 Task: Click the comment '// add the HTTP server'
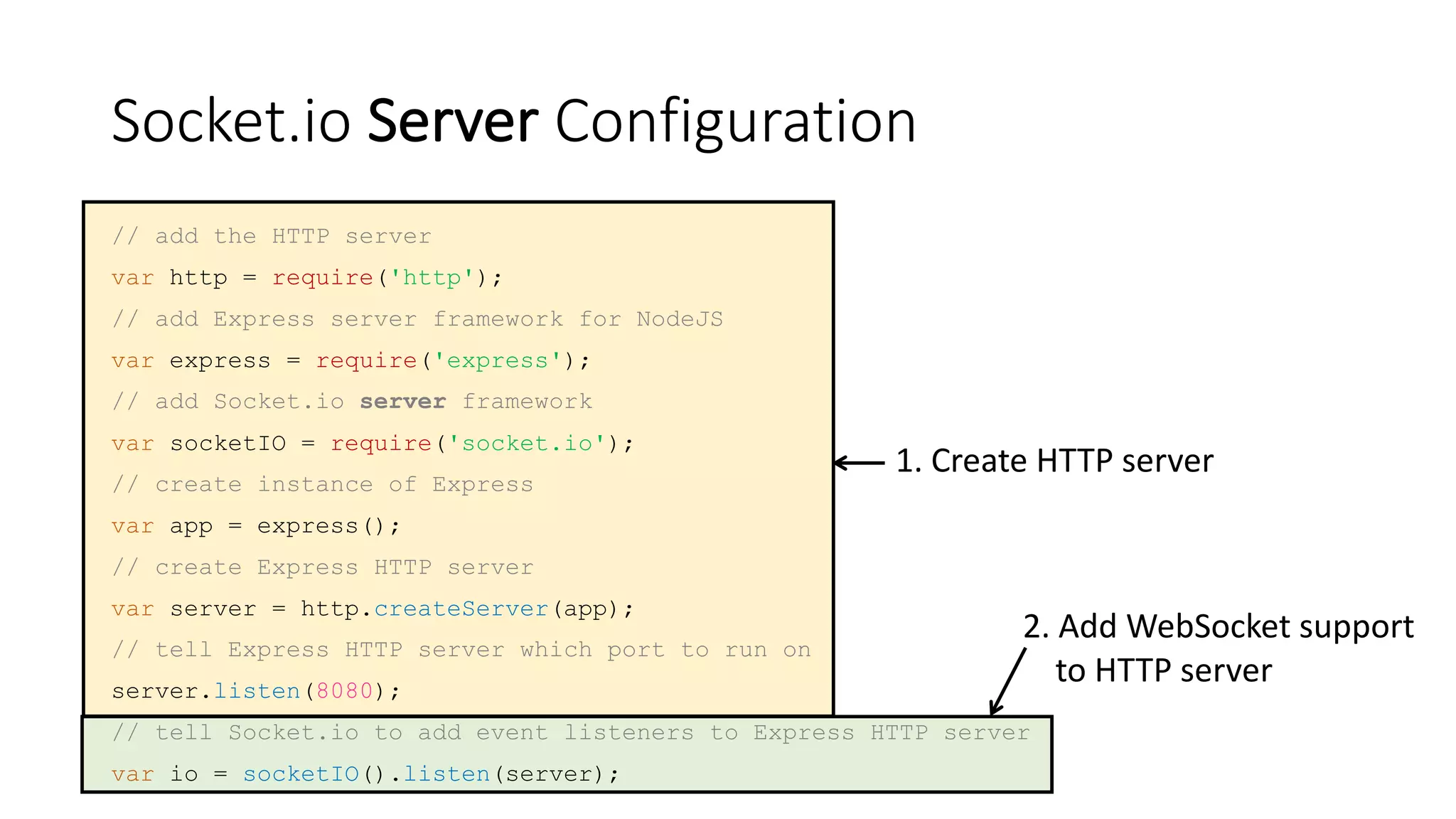tap(272, 236)
